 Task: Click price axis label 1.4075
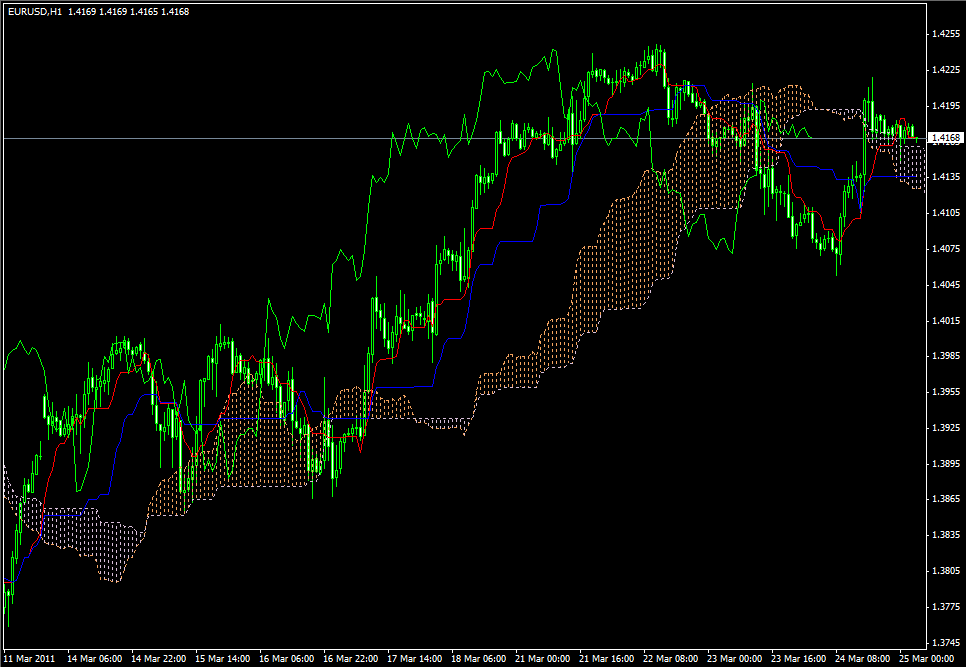[946, 249]
